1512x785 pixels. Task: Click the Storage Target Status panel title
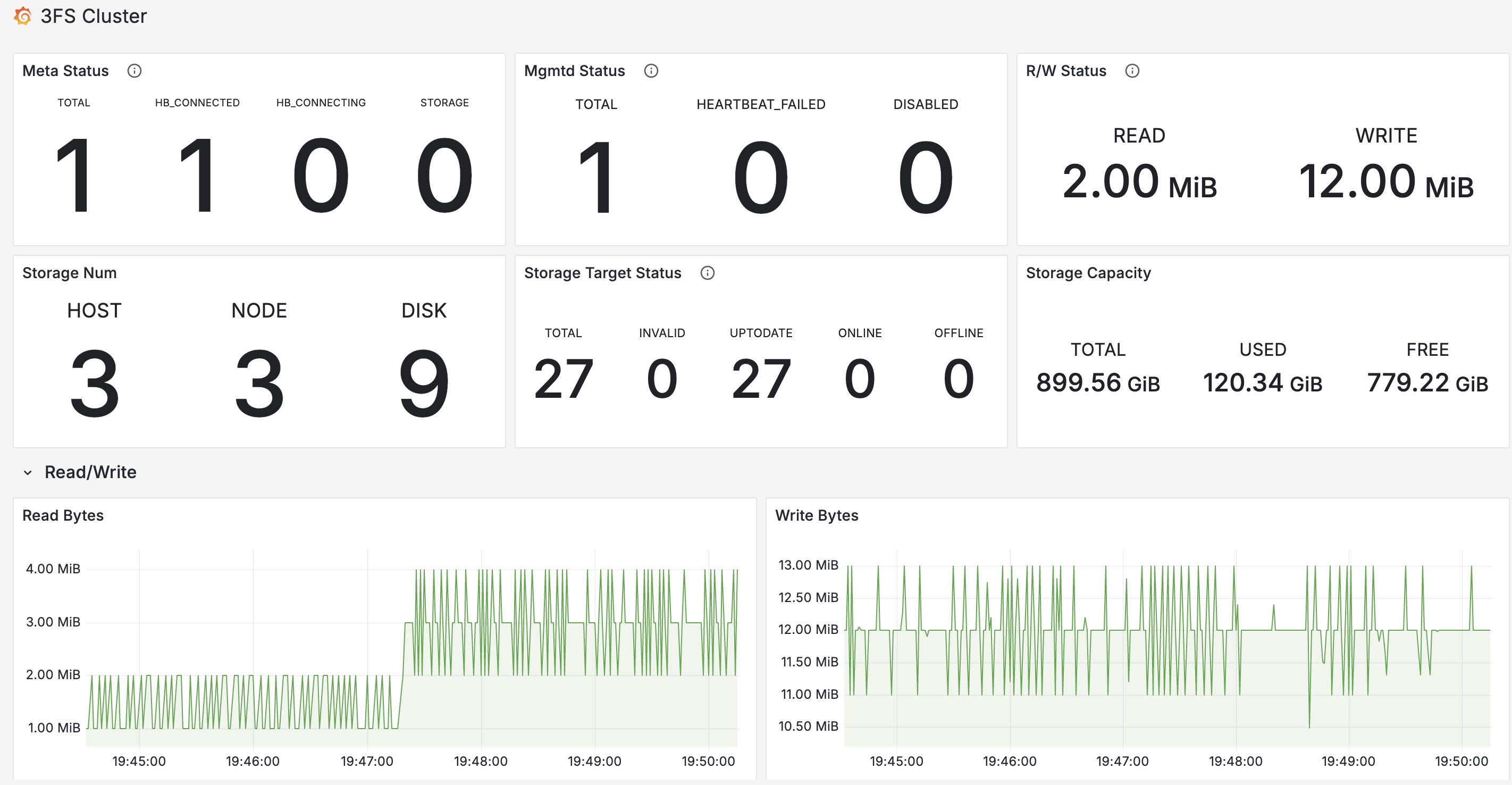tap(602, 273)
